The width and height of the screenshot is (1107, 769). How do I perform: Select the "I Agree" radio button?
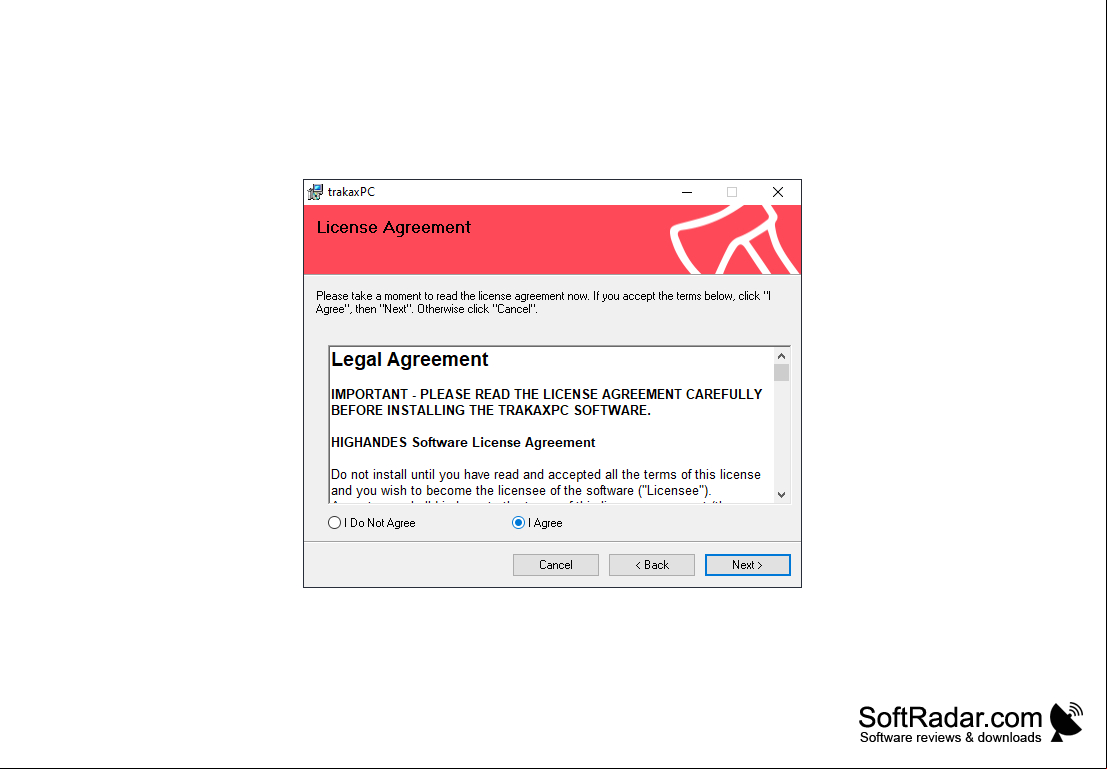(x=518, y=523)
